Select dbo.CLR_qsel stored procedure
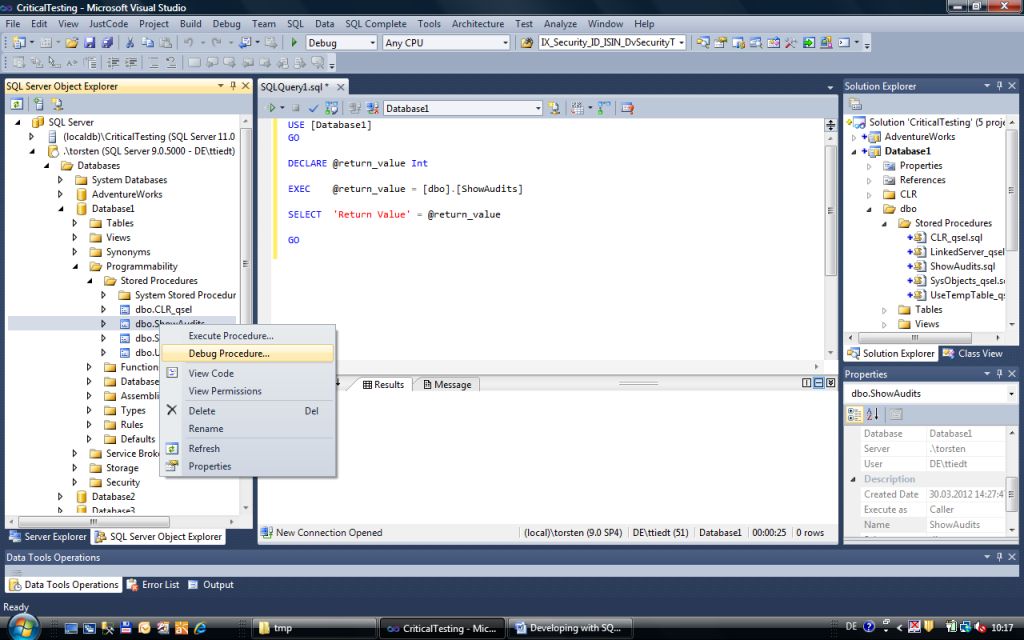The width and height of the screenshot is (1024, 640). pos(163,310)
